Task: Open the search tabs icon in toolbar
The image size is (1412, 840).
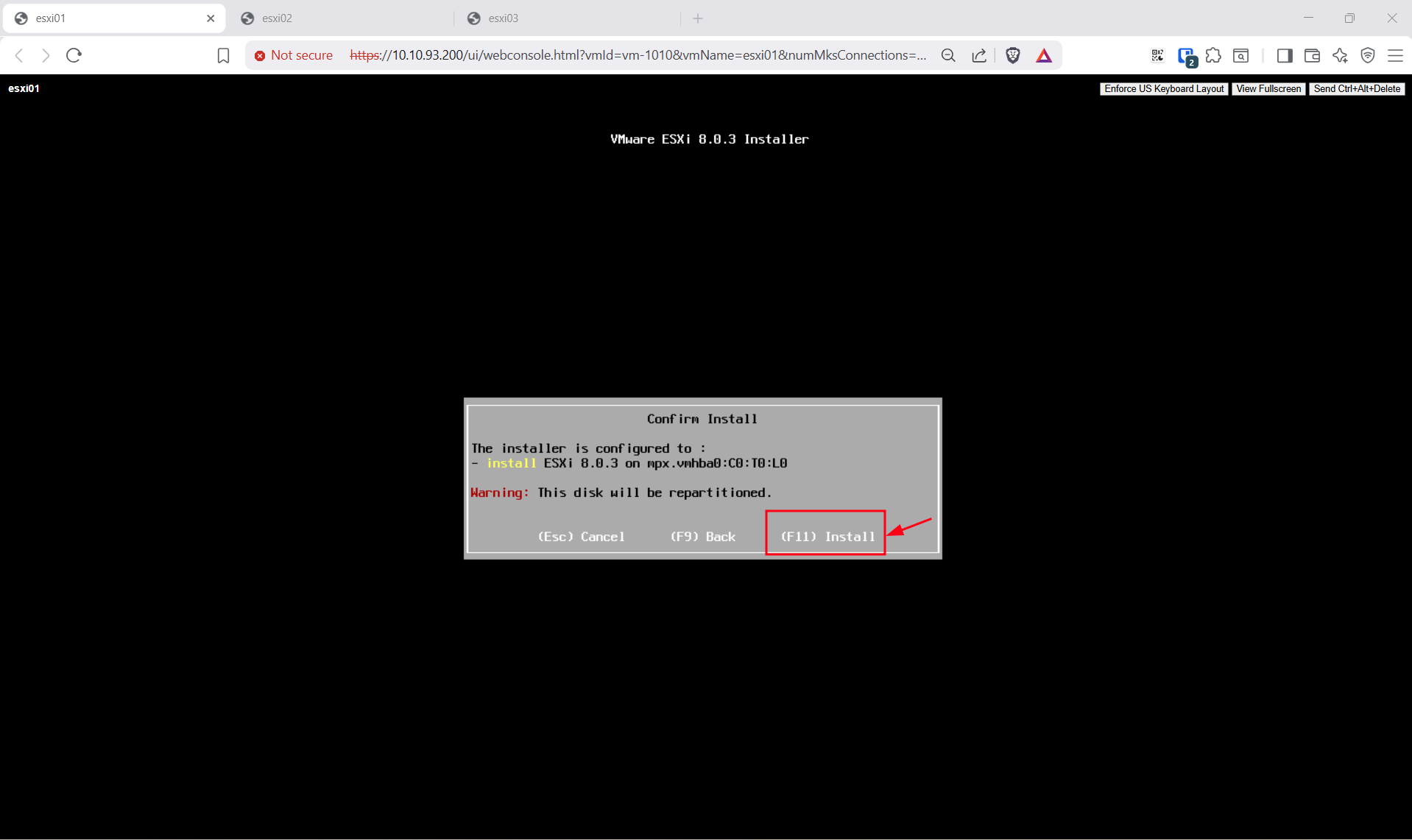Action: [x=1241, y=55]
